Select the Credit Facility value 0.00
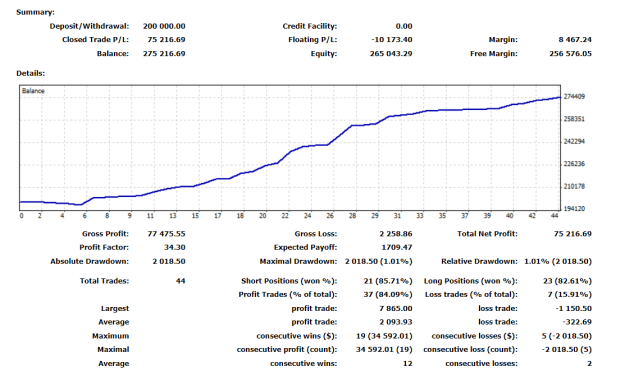This screenshot has height=371, width=625. point(404,26)
